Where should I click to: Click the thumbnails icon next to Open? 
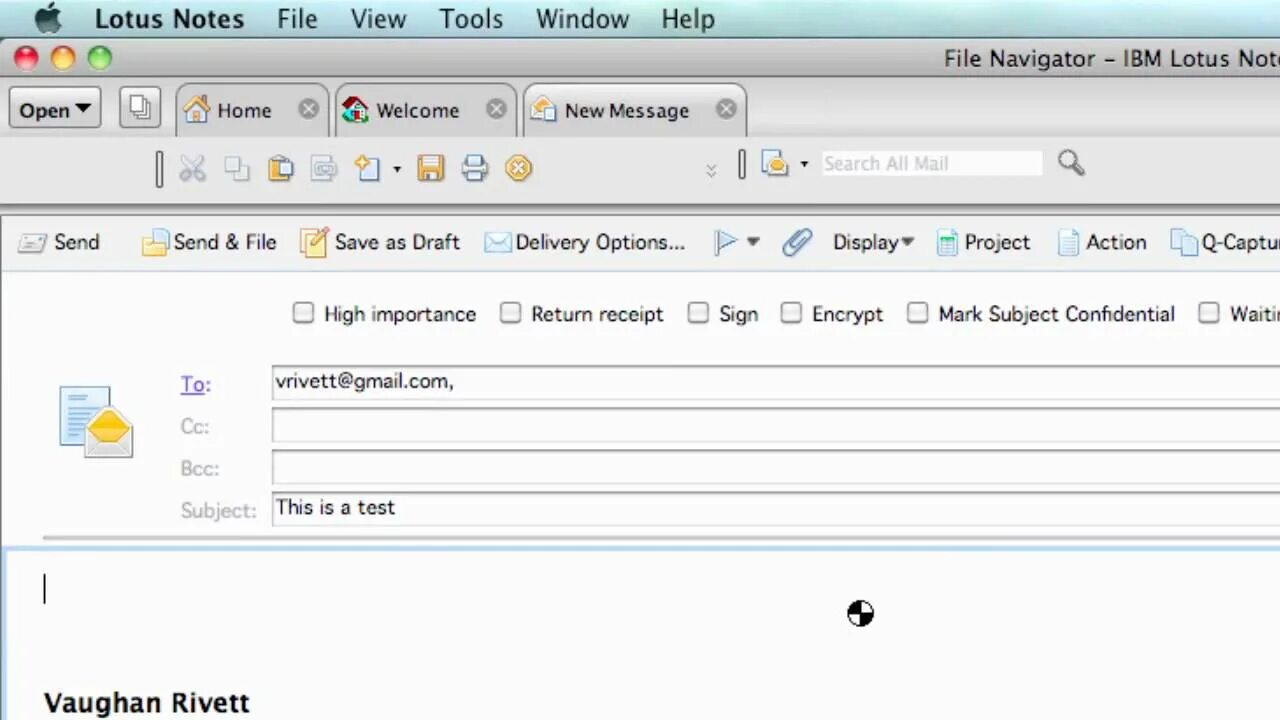140,108
